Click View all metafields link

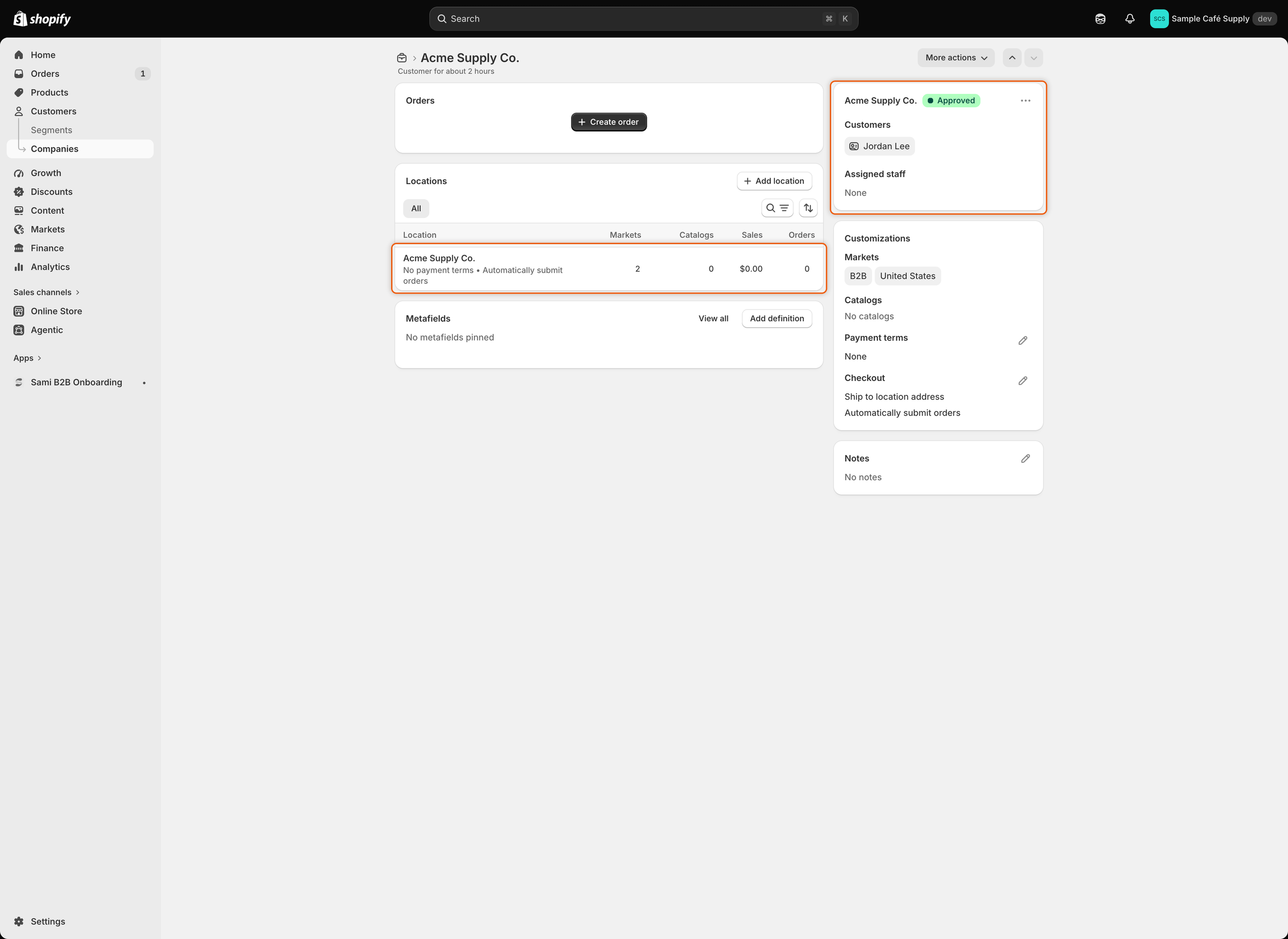pos(713,319)
